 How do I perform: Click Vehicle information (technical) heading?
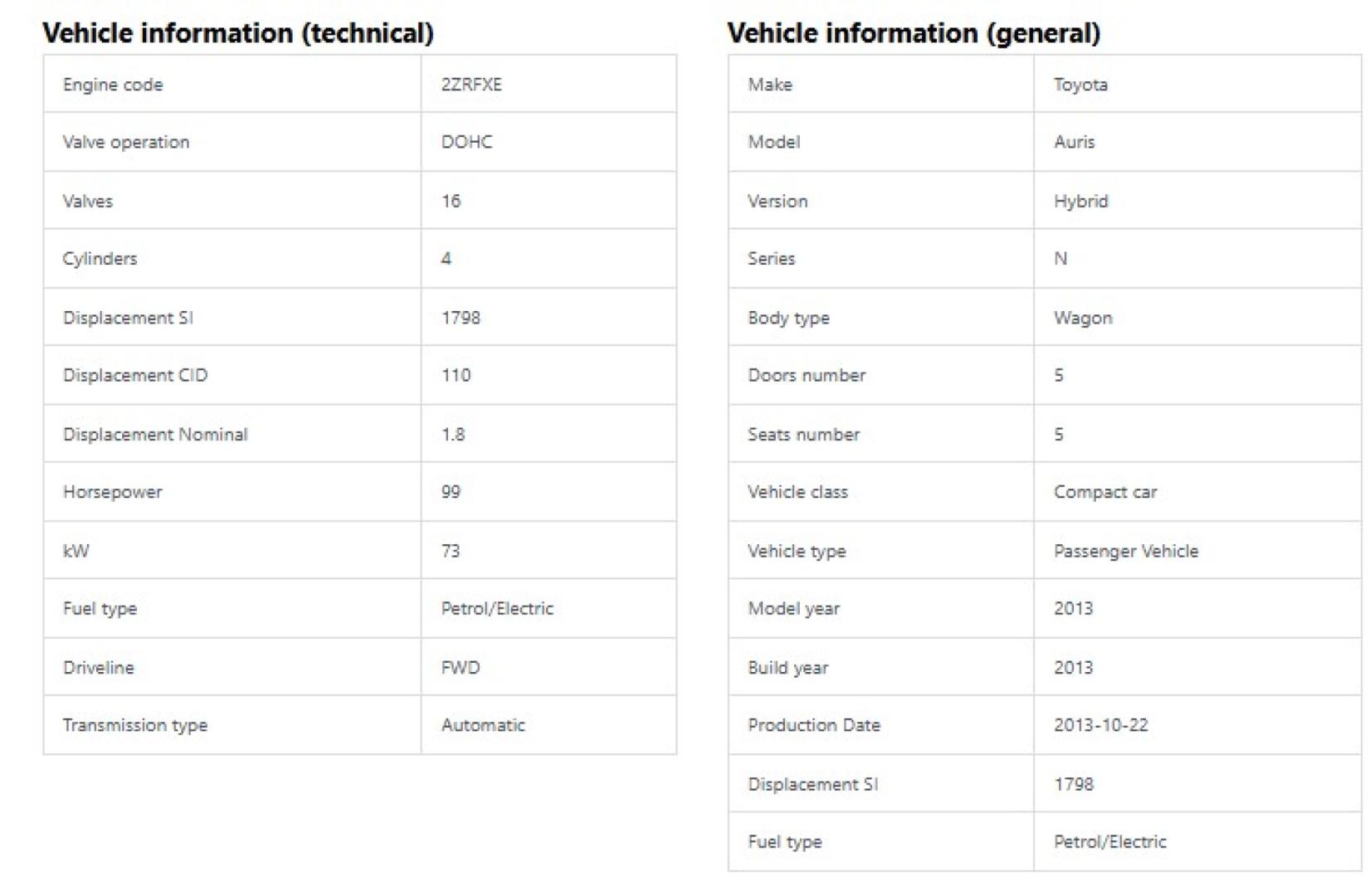coord(238,33)
